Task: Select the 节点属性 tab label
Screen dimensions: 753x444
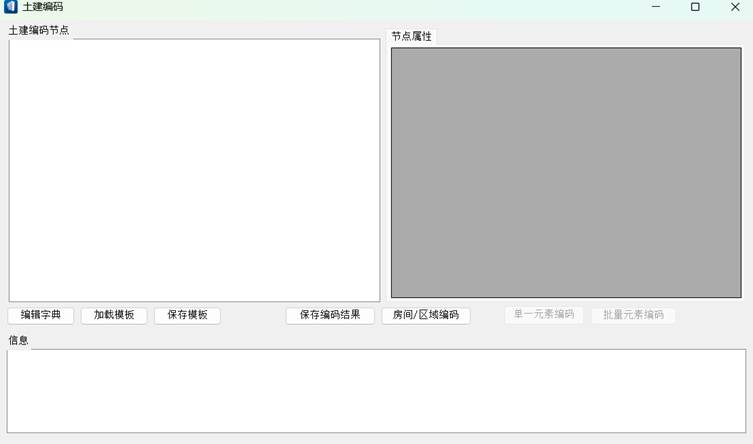Action: click(412, 36)
